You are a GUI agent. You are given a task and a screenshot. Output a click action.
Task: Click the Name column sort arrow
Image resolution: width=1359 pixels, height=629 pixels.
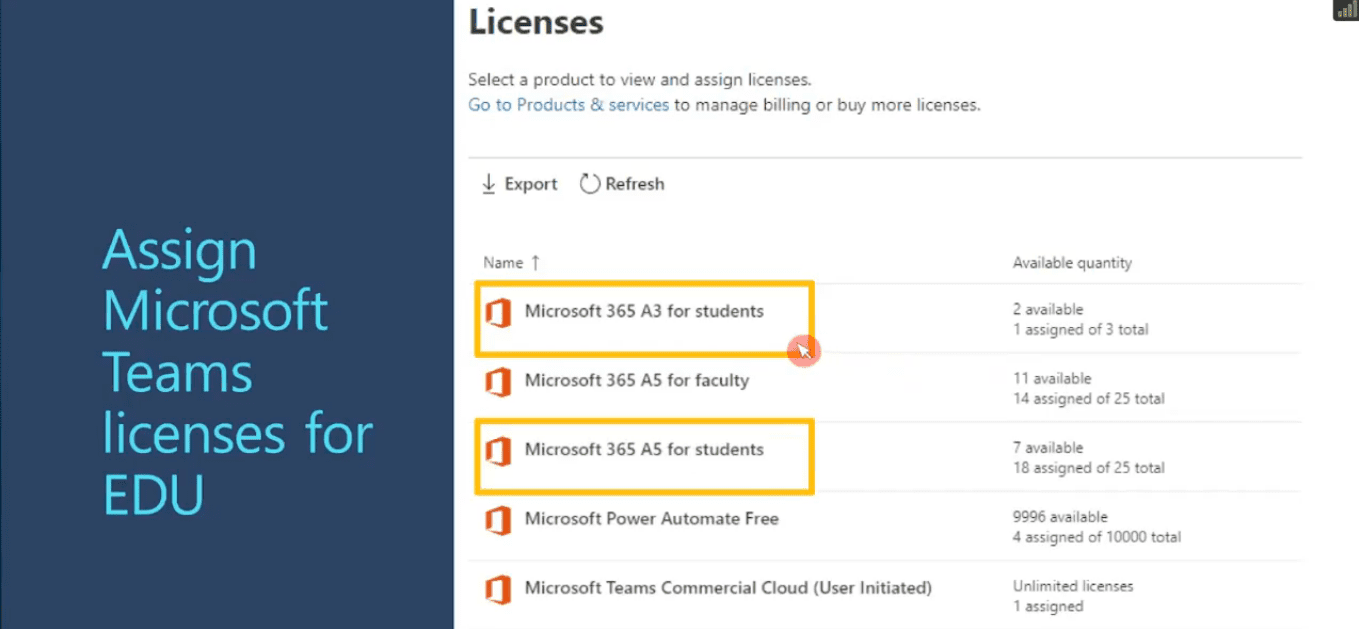tap(535, 263)
